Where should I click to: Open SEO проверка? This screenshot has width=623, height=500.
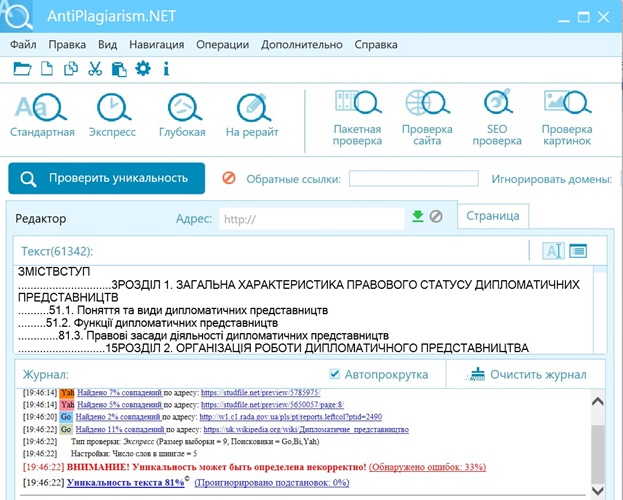tap(497, 118)
